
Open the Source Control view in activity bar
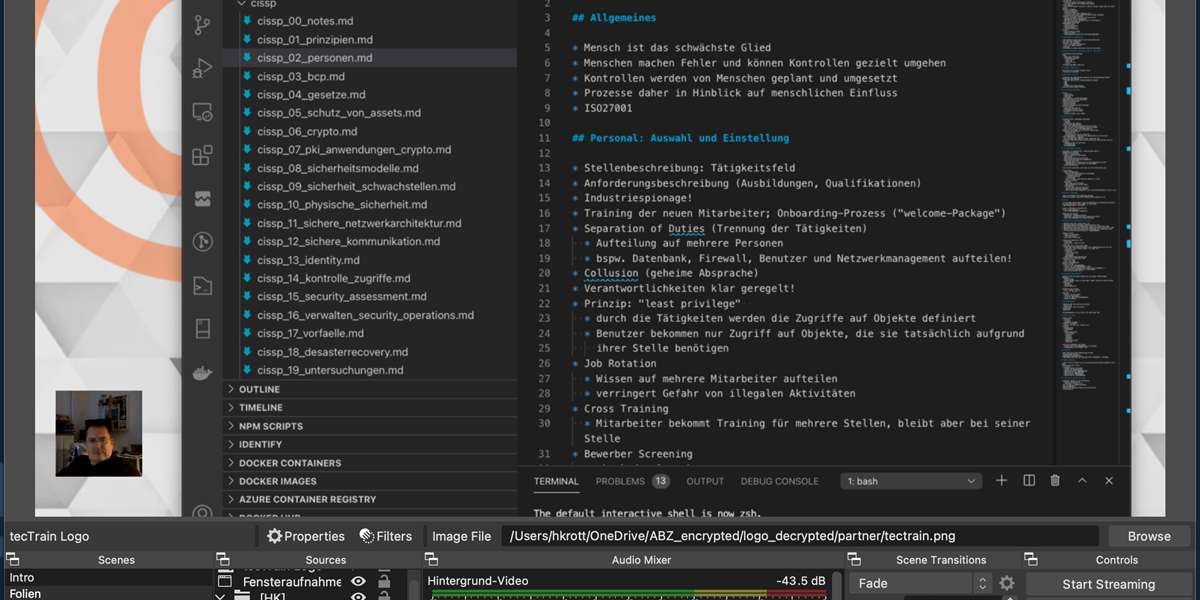pos(203,25)
